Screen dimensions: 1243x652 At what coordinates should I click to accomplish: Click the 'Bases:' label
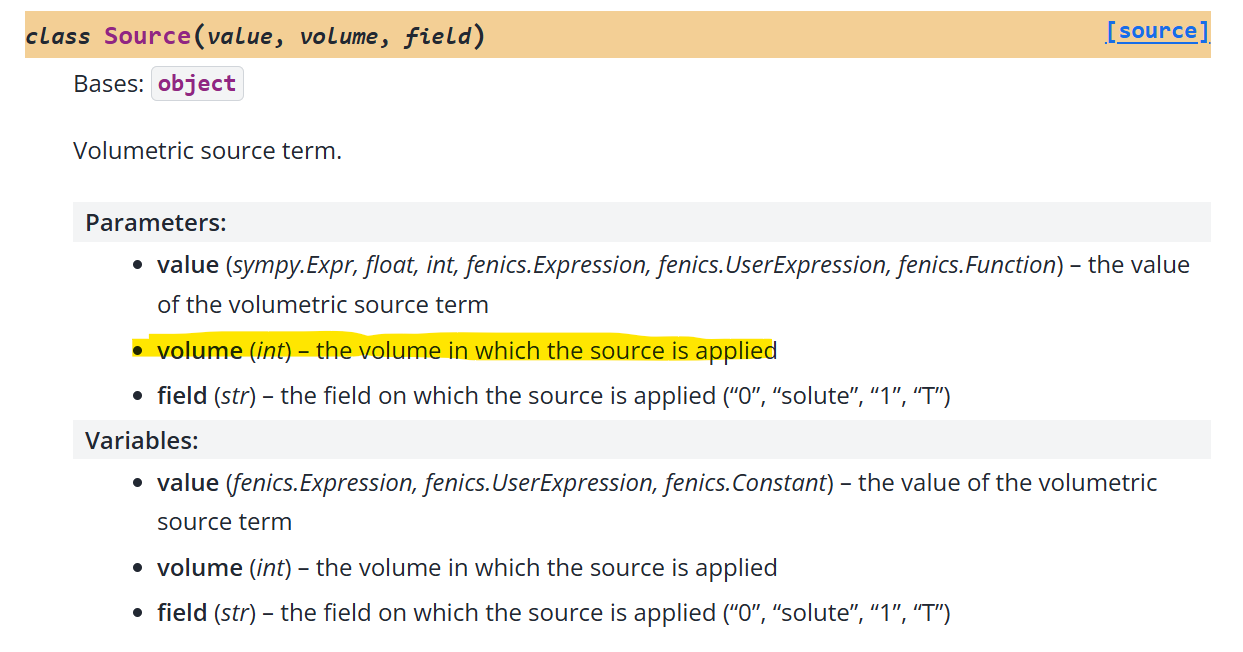tap(109, 84)
